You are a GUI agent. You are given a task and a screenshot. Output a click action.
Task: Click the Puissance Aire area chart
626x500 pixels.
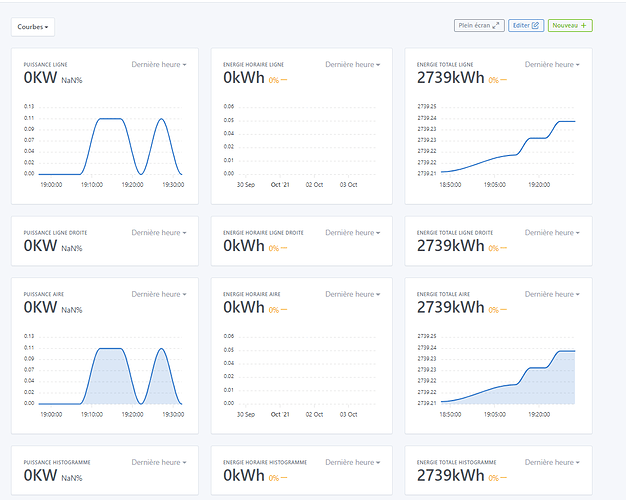[105, 375]
